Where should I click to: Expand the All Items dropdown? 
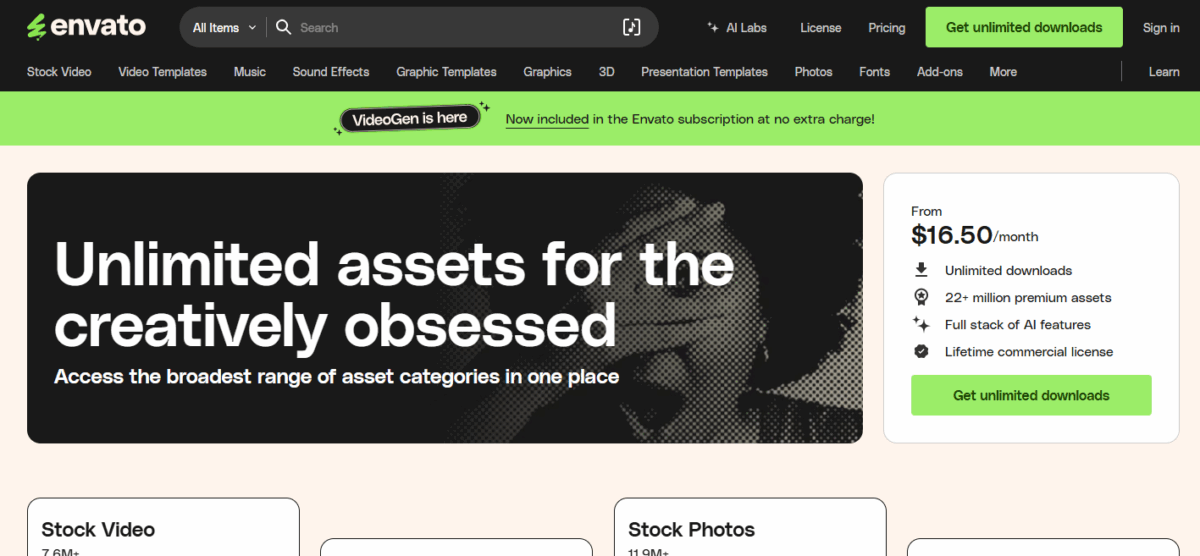click(x=224, y=28)
